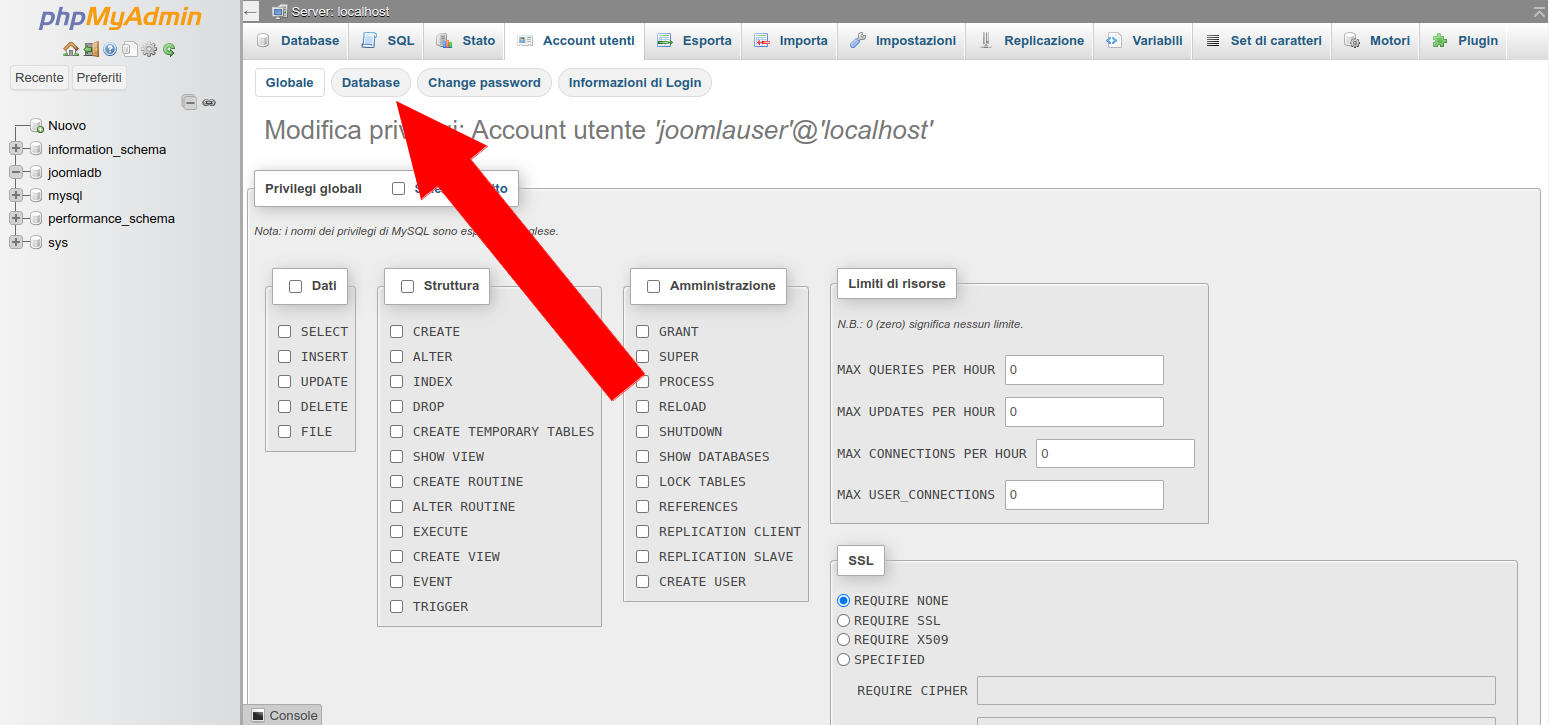Go to phpMyAdmin home icon
Image resolution: width=1549 pixels, height=725 pixels.
[x=71, y=49]
